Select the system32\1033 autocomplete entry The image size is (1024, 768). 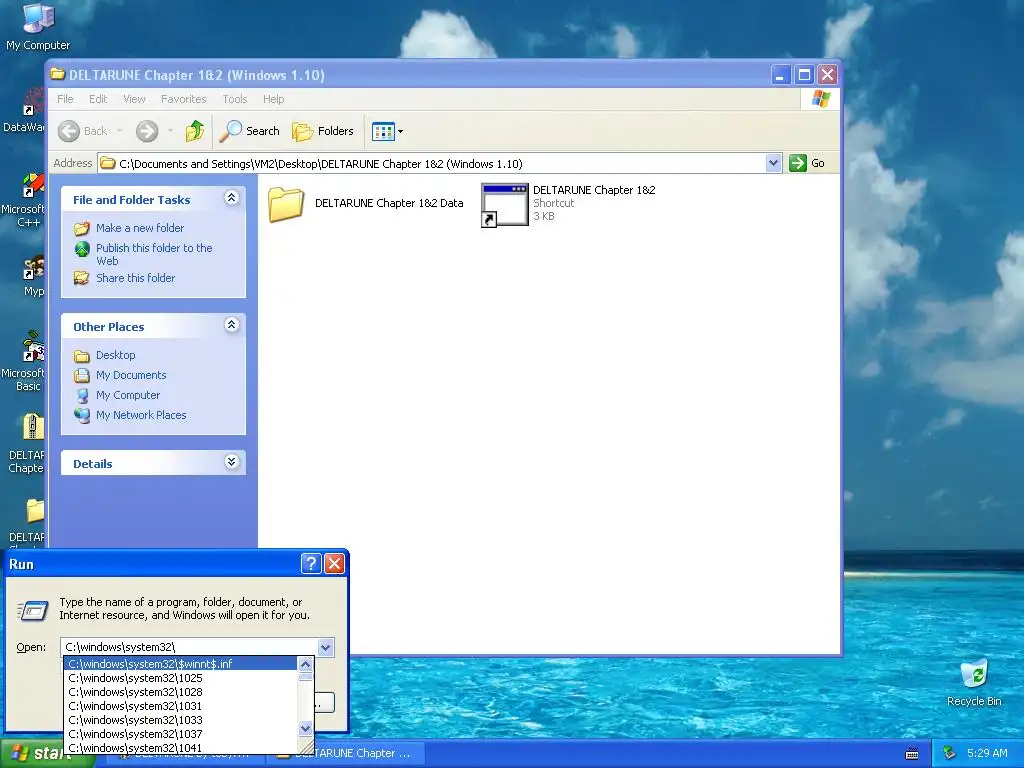(x=182, y=720)
